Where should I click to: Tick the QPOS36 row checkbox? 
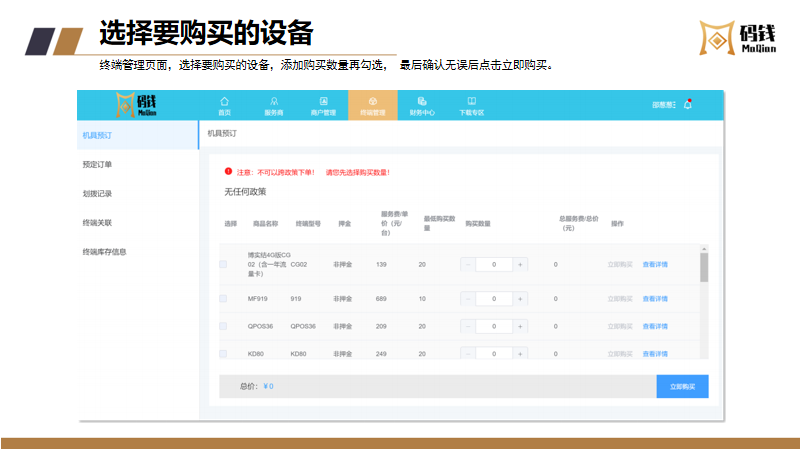point(223,326)
